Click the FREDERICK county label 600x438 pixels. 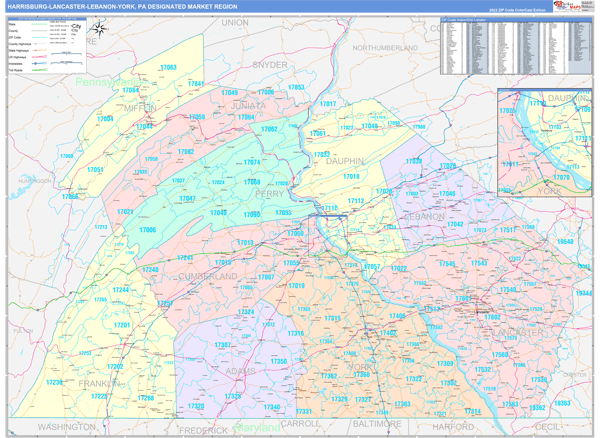pyautogui.click(x=203, y=431)
